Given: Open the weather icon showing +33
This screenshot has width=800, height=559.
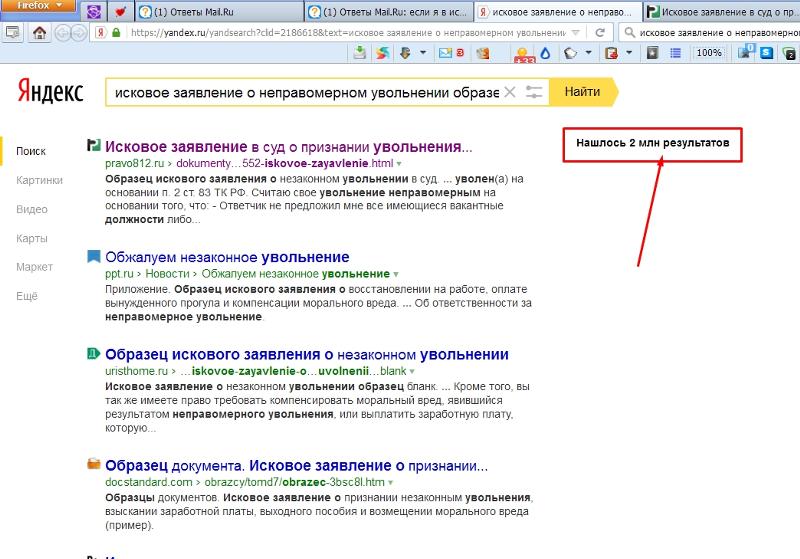Looking at the screenshot, I should (x=524, y=54).
